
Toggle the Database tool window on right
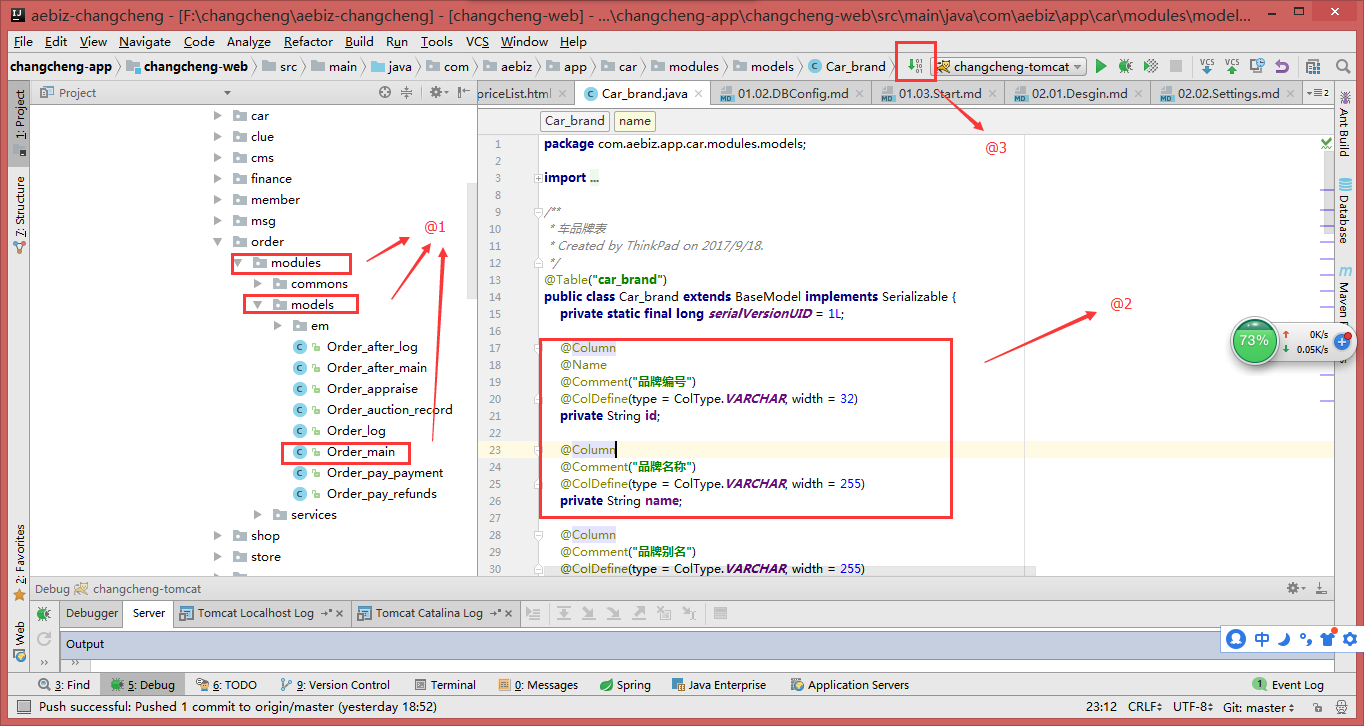(x=1344, y=206)
